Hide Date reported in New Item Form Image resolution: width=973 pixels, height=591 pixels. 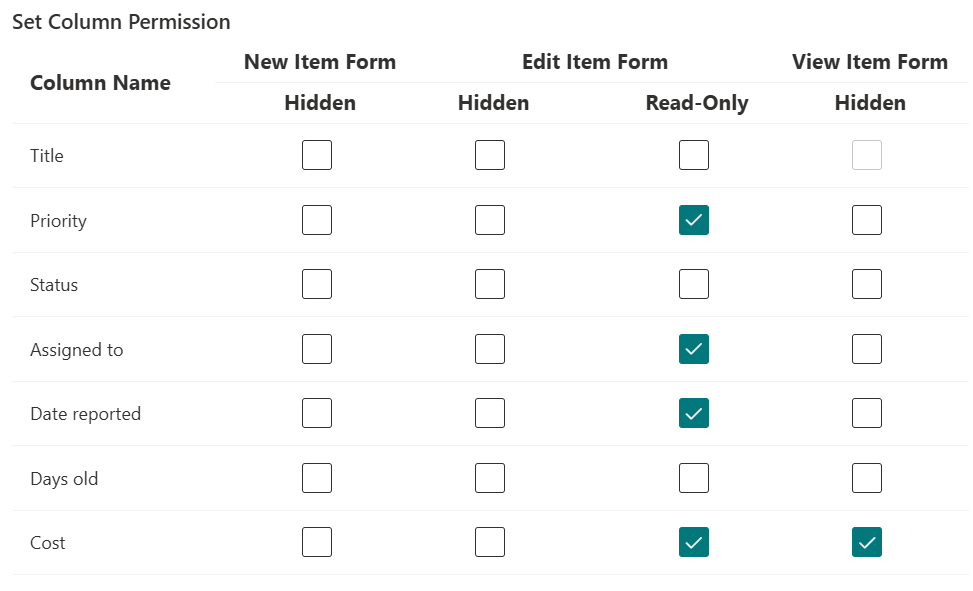coord(316,413)
